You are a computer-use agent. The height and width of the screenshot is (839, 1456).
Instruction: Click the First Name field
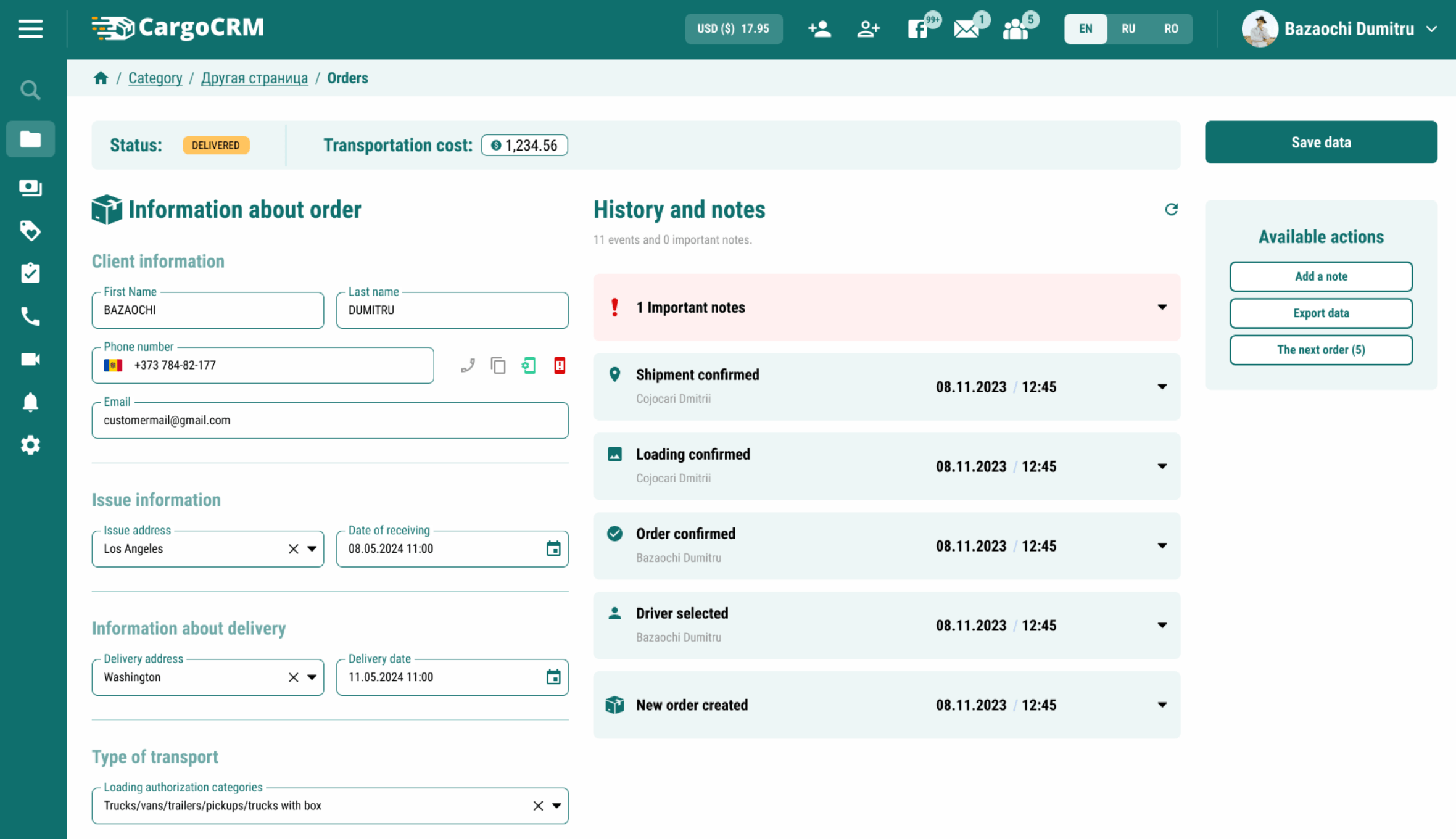[208, 310]
